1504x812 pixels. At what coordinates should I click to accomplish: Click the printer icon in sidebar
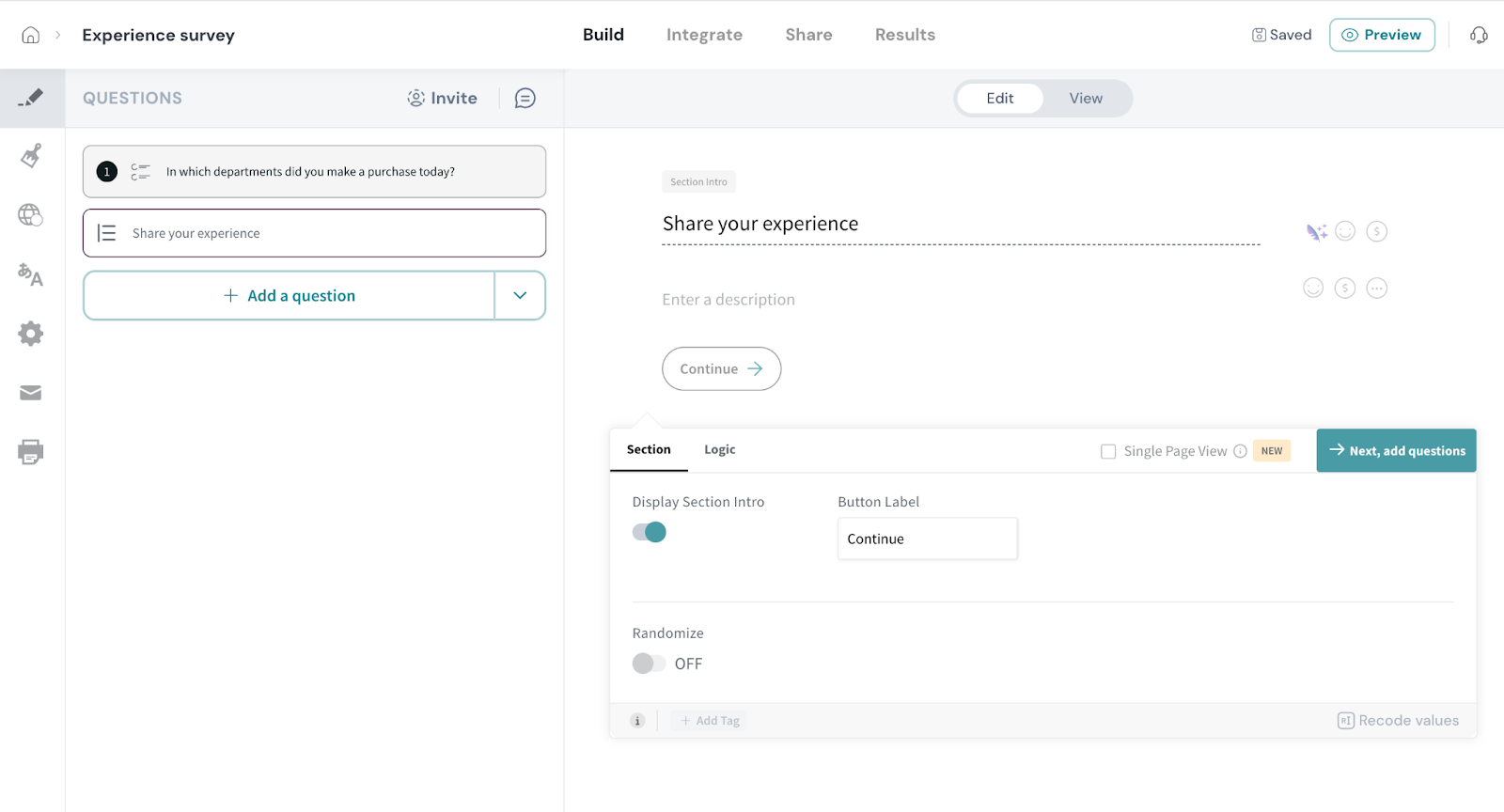coord(31,452)
